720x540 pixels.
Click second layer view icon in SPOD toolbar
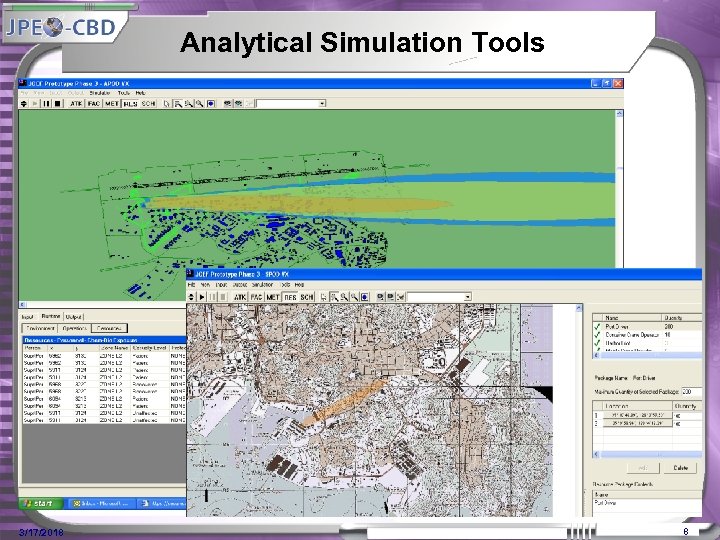tap(390, 297)
